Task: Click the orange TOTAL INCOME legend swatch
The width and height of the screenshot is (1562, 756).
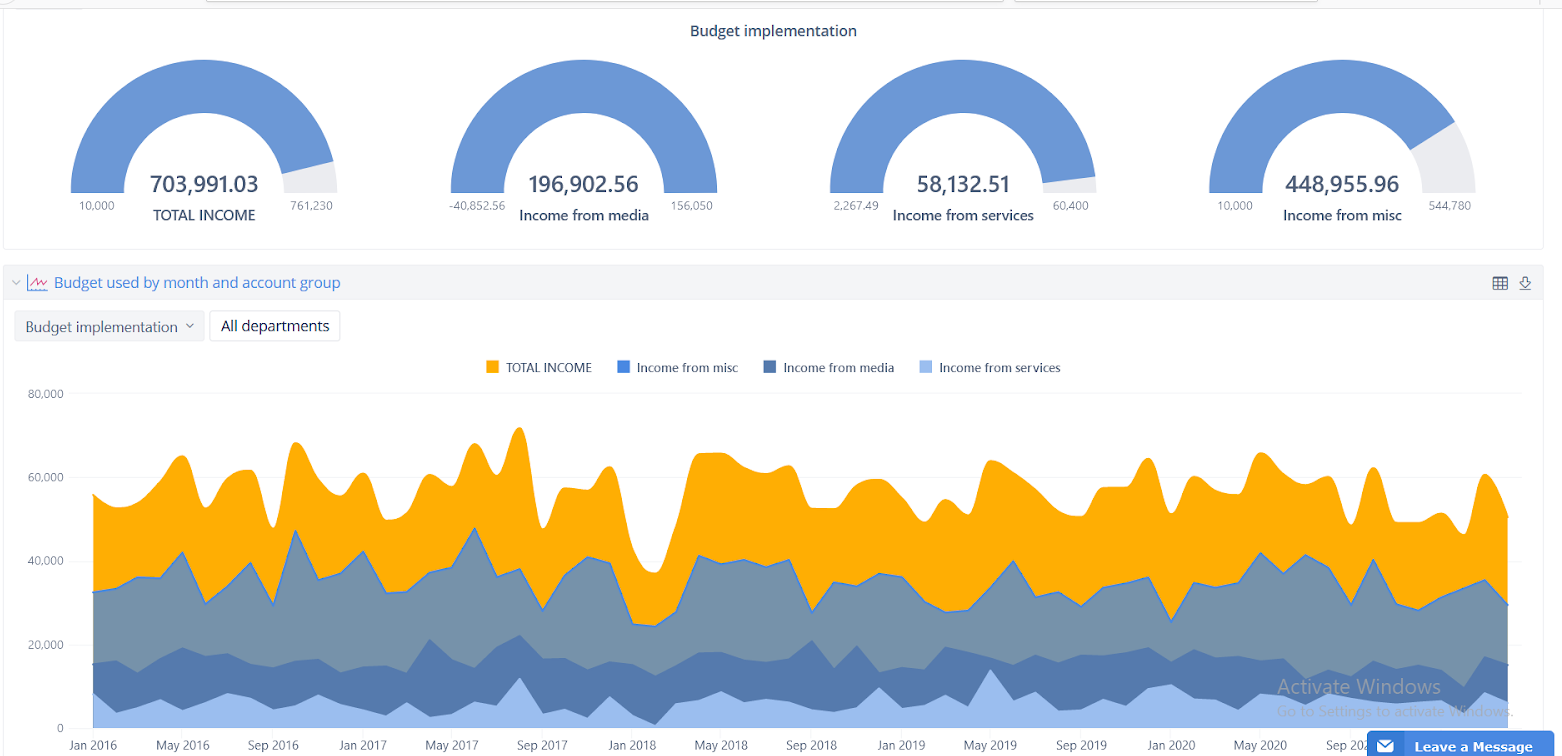Action: pos(492,368)
